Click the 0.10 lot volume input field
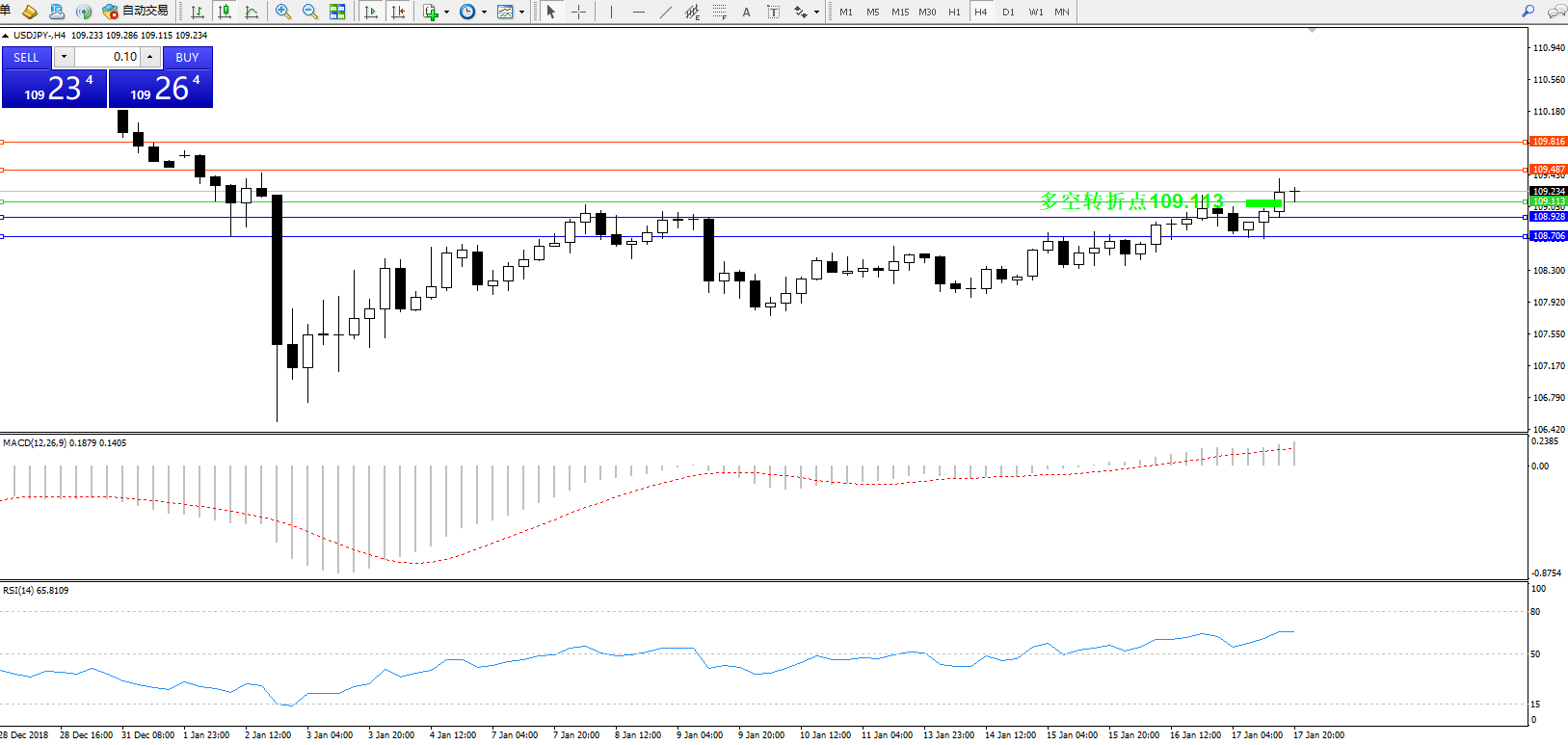 tap(108, 57)
